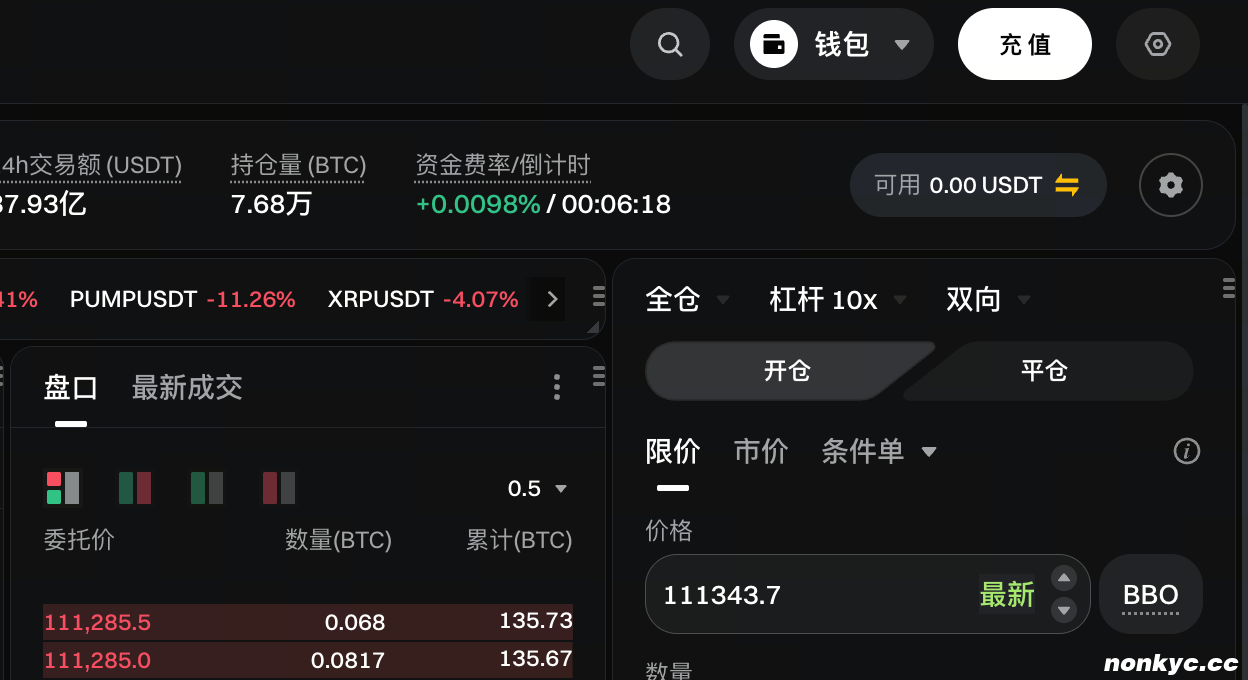Open order book three-dot options menu
1248x680 pixels.
point(557,387)
